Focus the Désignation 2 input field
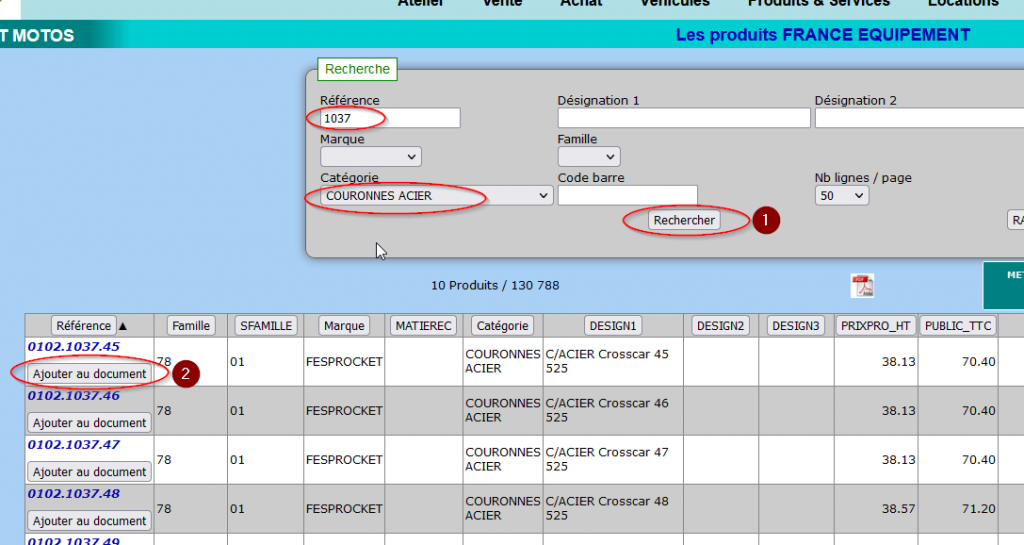The width and height of the screenshot is (1024, 545). coord(920,118)
